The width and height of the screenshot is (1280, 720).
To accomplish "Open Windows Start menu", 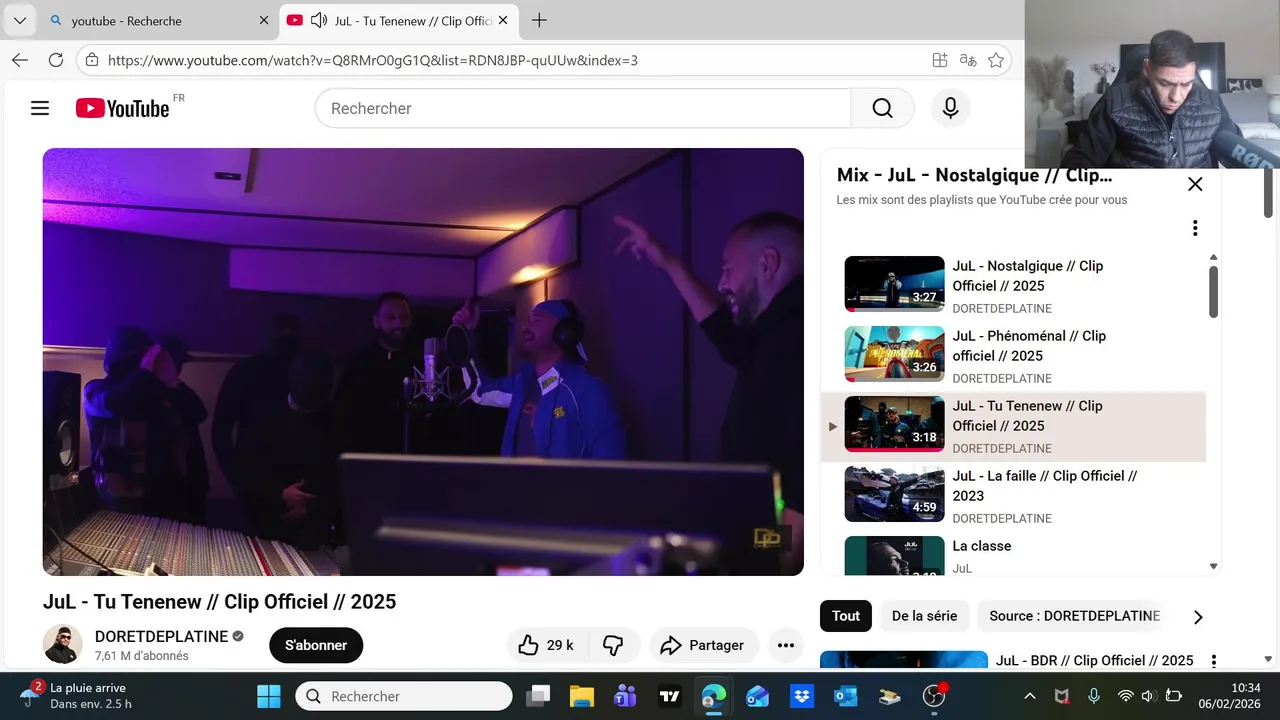I will tap(269, 696).
